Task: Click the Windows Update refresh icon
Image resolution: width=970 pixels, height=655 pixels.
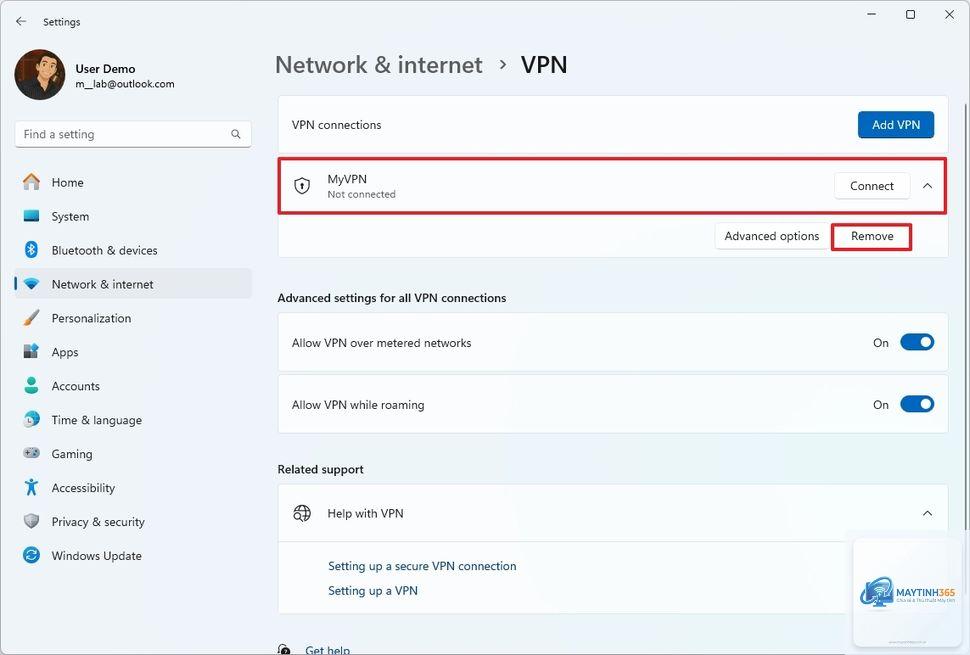Action: point(31,555)
